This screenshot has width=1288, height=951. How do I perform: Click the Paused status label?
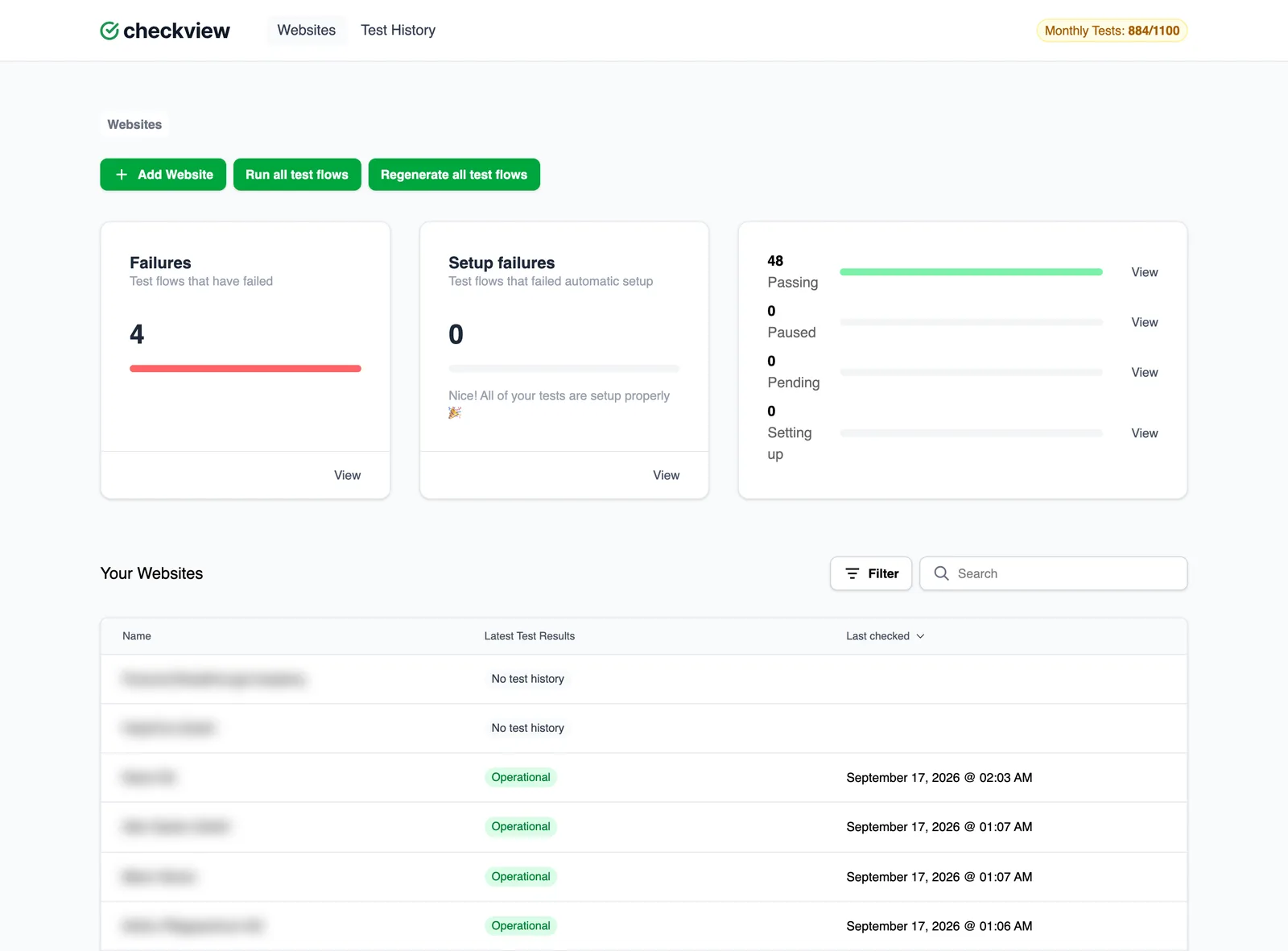tap(791, 333)
